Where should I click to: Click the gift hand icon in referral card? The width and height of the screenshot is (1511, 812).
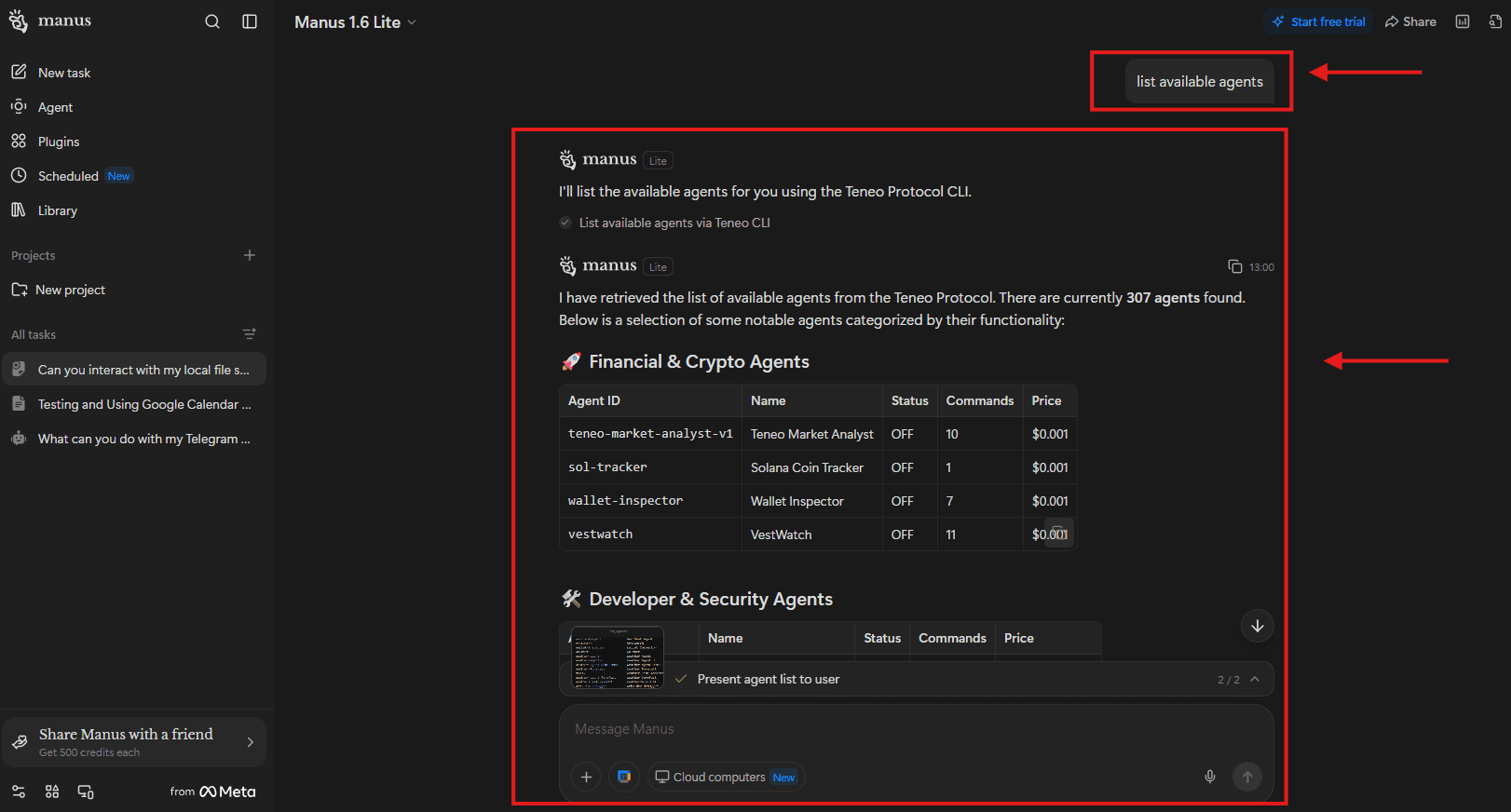[20, 742]
